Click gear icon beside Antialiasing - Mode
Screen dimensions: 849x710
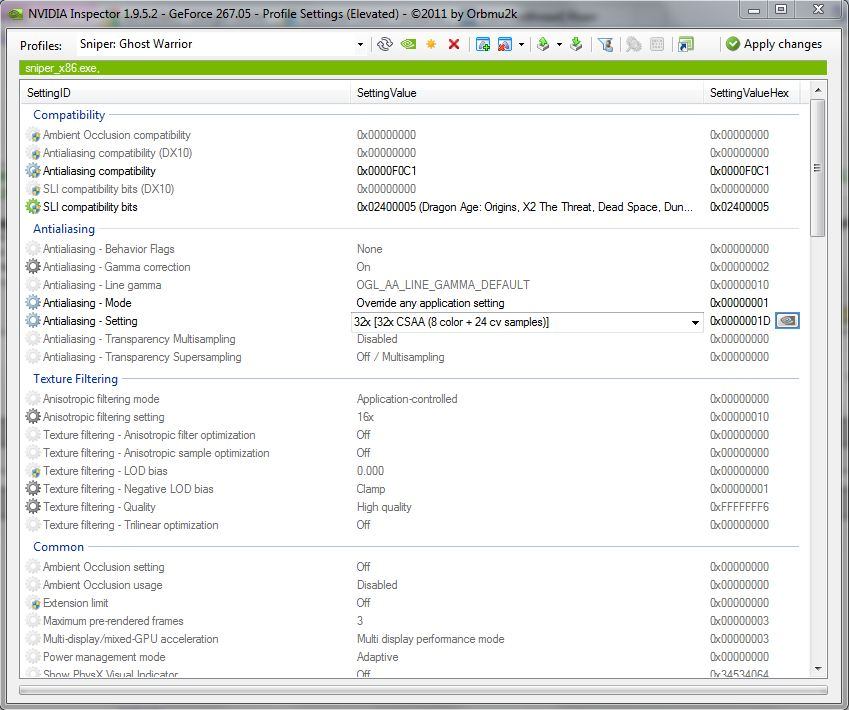coord(33,303)
